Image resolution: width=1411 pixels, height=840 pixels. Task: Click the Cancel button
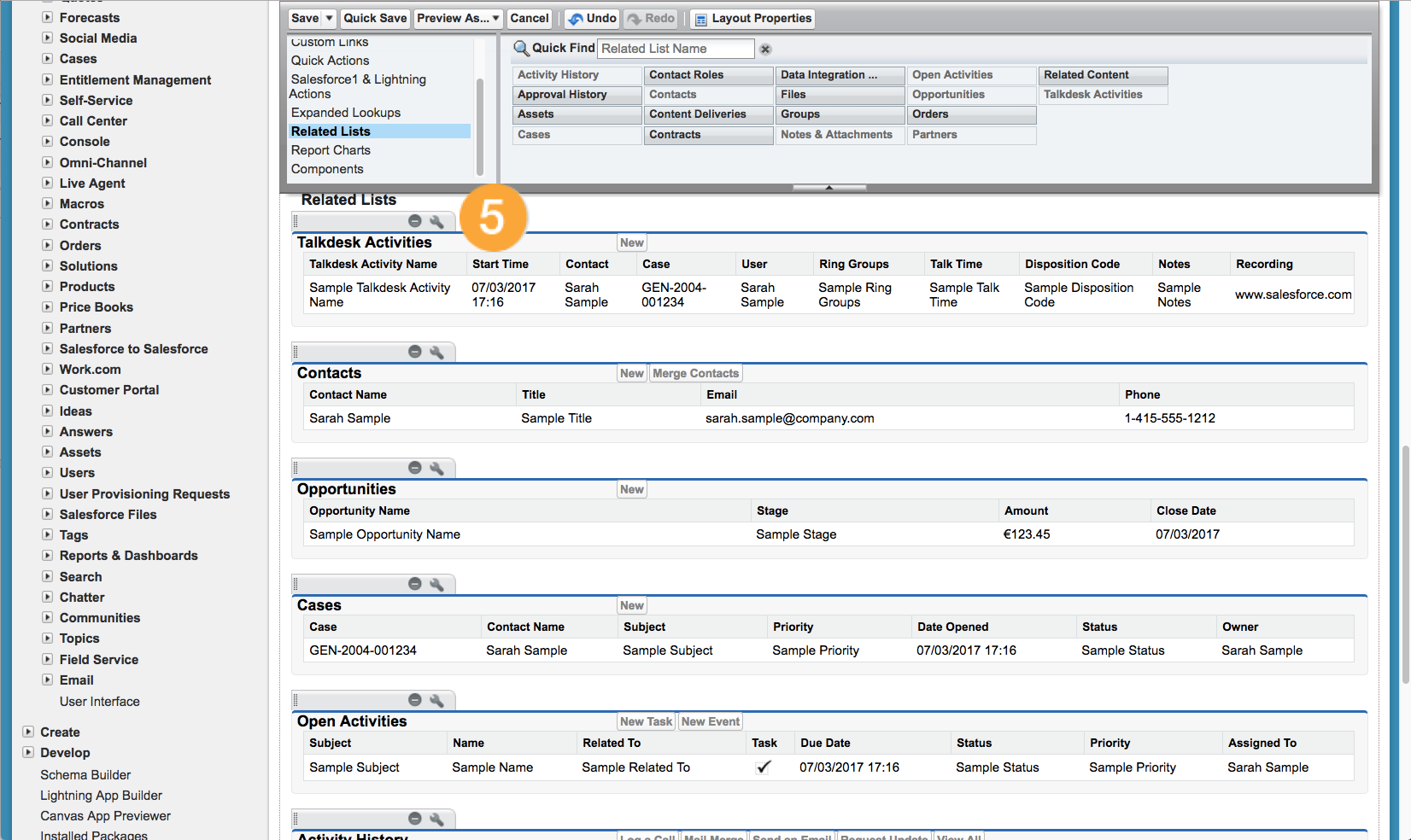click(x=530, y=18)
